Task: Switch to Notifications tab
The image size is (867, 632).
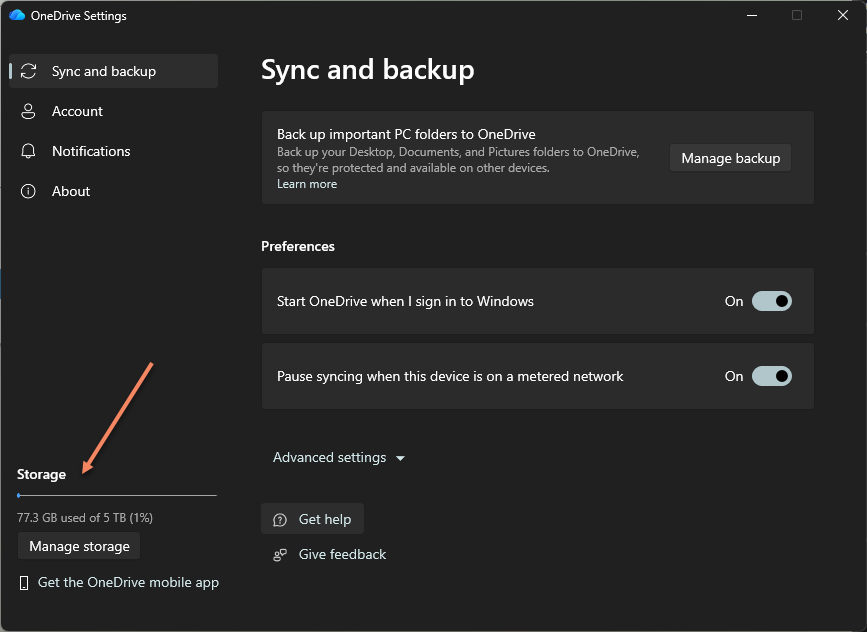Action: [91, 151]
